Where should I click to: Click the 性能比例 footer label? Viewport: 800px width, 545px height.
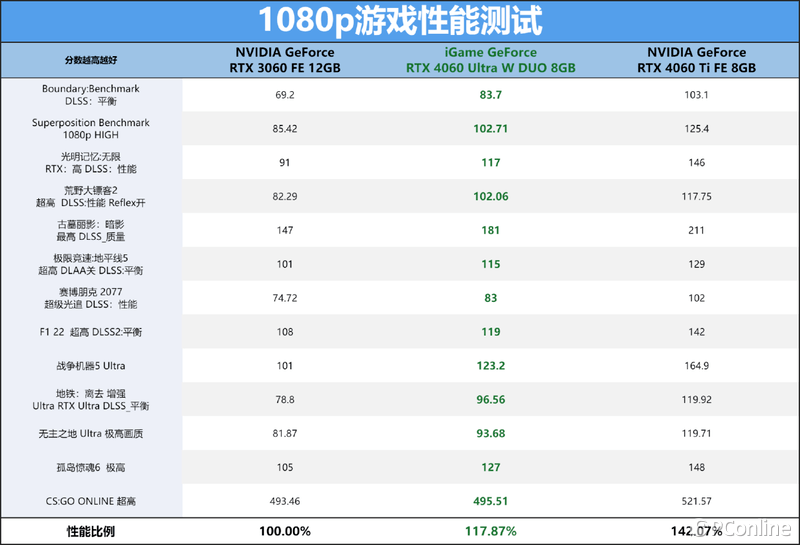click(91, 531)
